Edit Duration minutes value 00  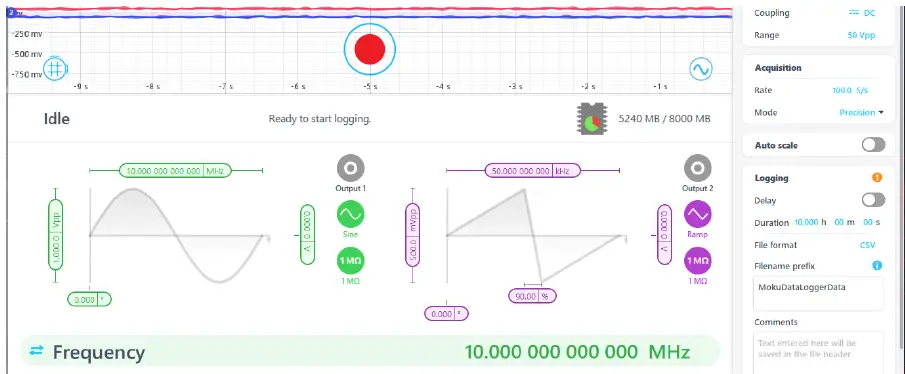click(839, 222)
